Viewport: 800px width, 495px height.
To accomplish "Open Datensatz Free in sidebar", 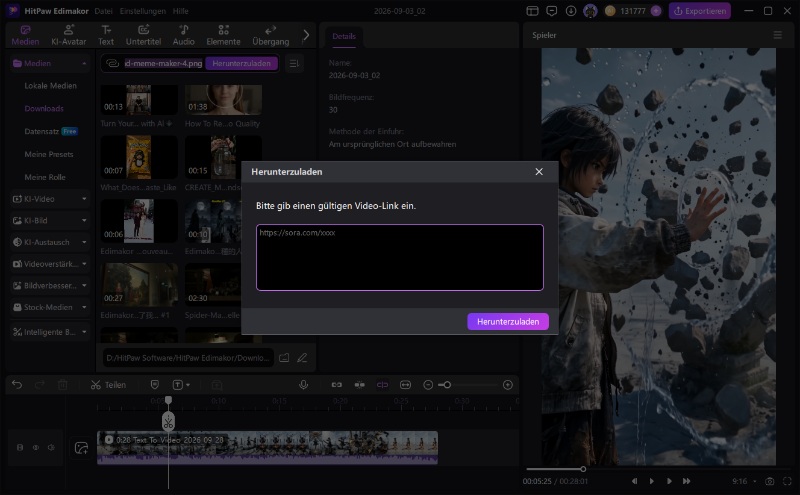I will click(x=51, y=131).
